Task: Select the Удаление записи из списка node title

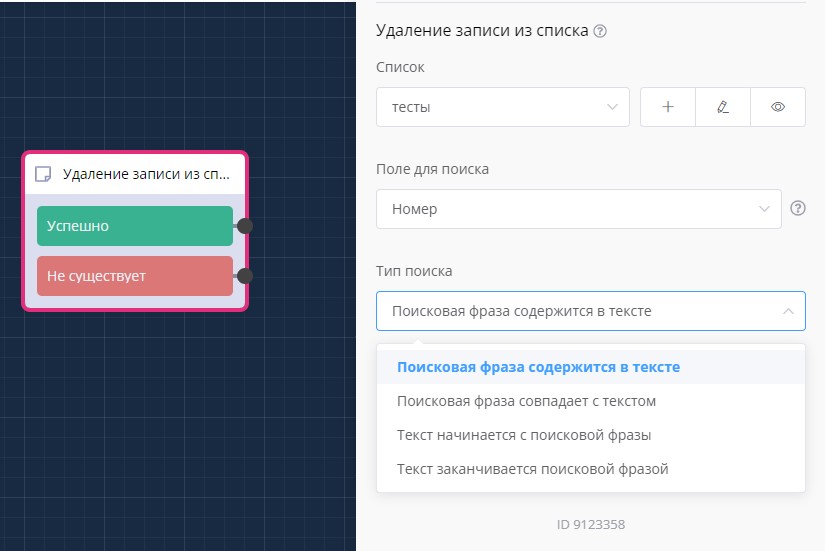Action: pos(145,174)
